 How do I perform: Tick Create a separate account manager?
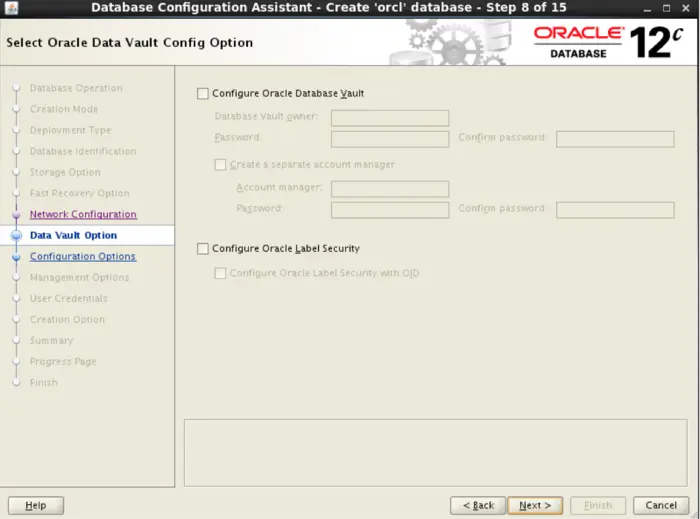click(x=220, y=165)
